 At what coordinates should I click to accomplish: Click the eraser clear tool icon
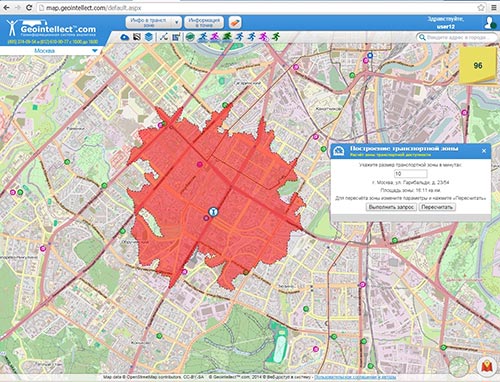point(235,23)
